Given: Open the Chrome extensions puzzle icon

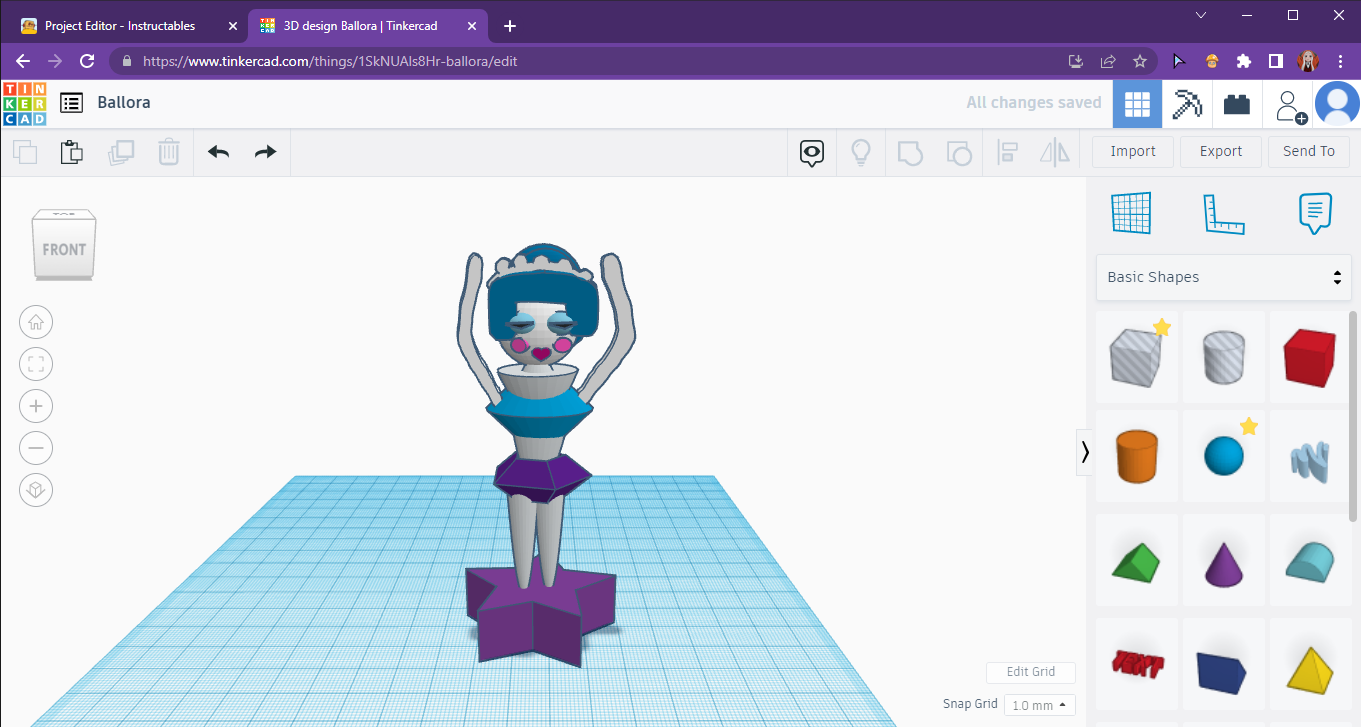Looking at the screenshot, I should (x=1244, y=61).
